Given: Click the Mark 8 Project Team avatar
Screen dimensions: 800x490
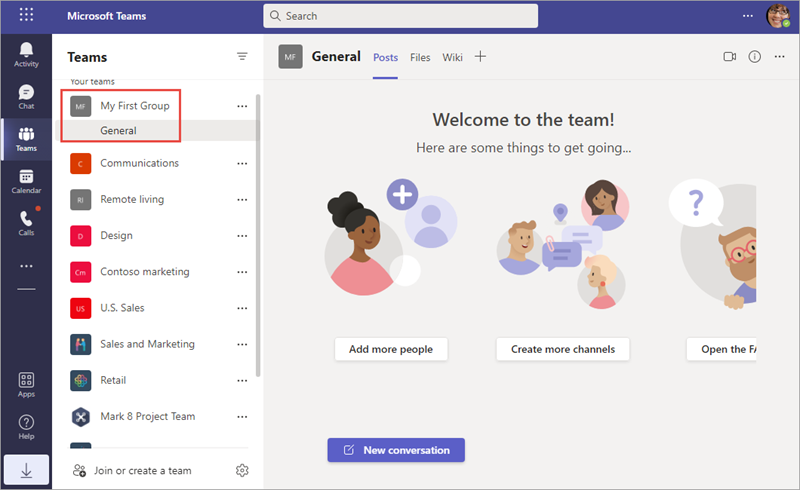Looking at the screenshot, I should [x=81, y=416].
